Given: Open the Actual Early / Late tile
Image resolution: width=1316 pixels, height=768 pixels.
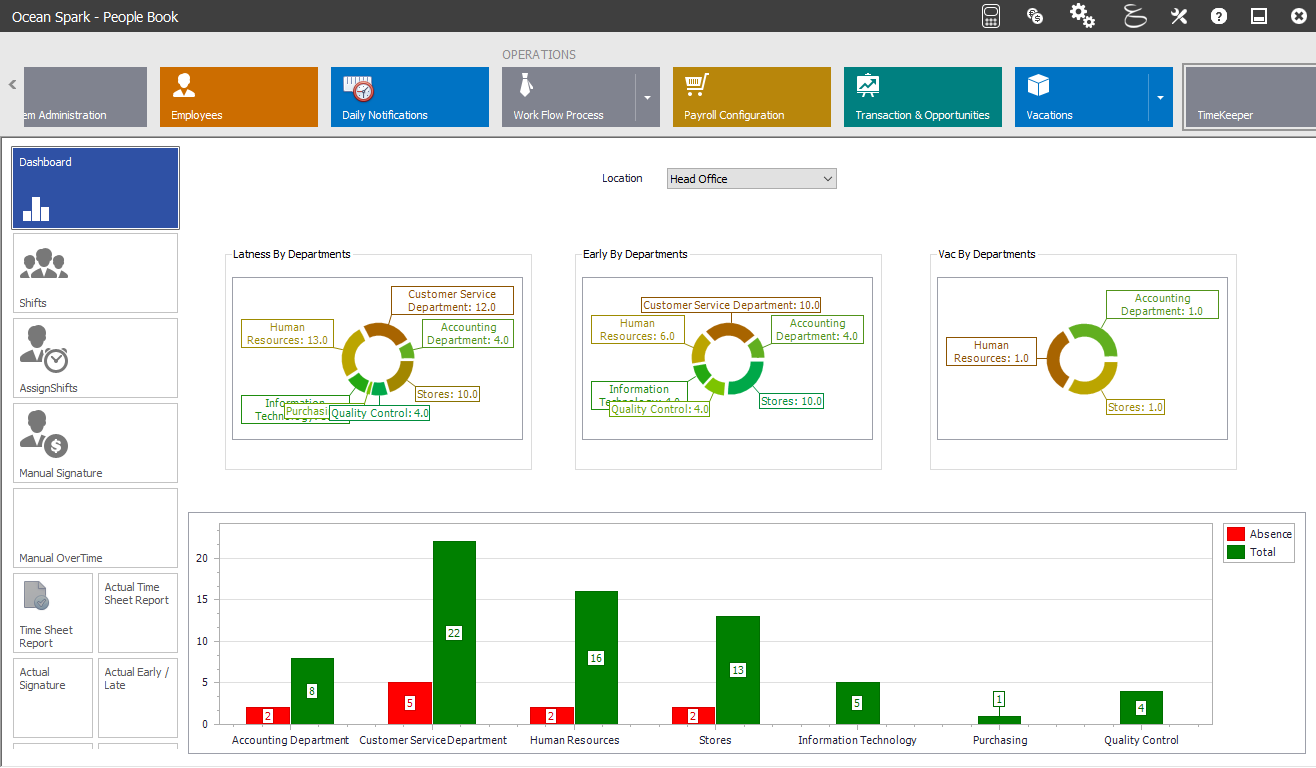Looking at the screenshot, I should [x=138, y=698].
